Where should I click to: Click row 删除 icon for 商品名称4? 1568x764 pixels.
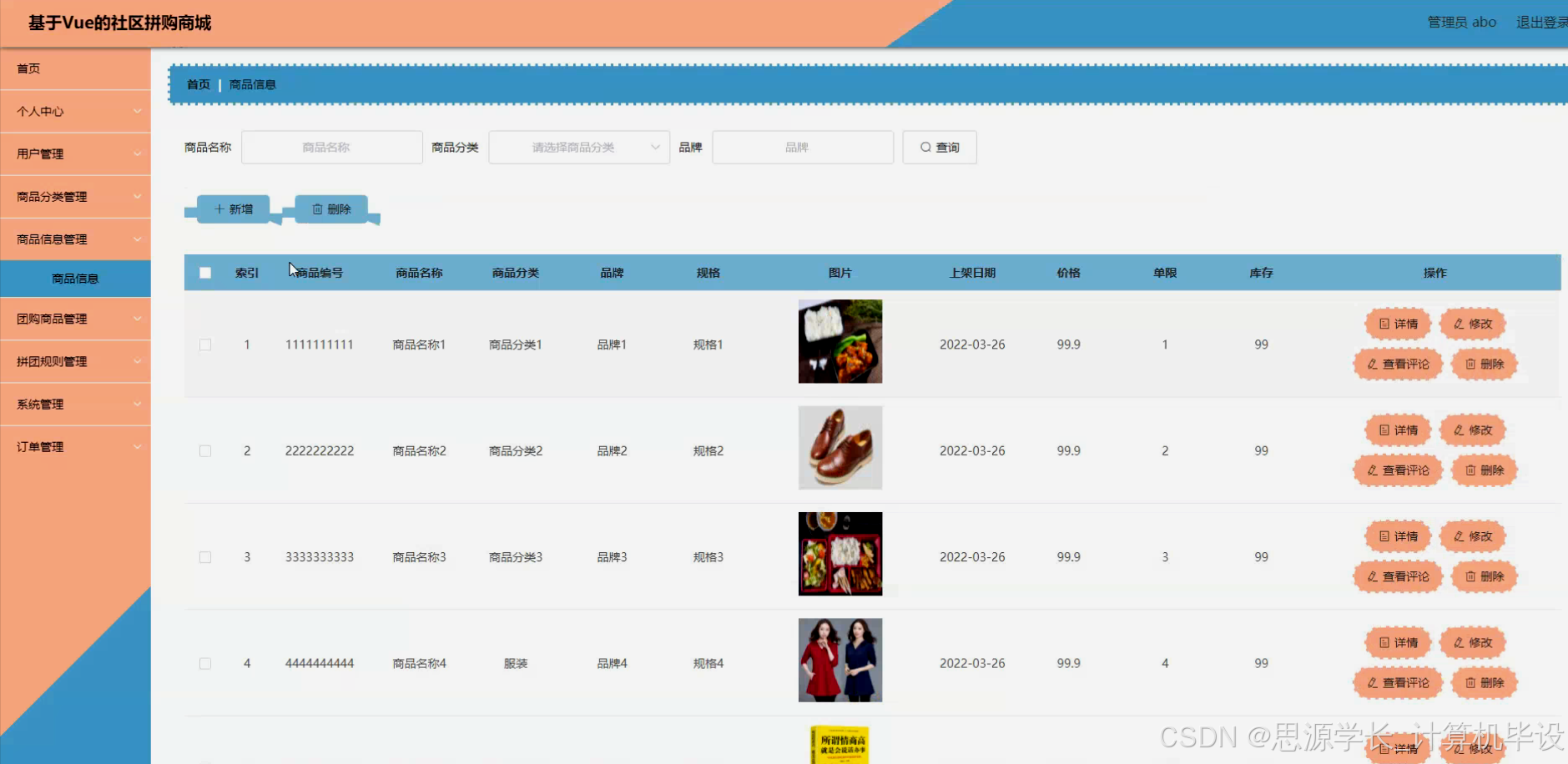pos(1469,682)
